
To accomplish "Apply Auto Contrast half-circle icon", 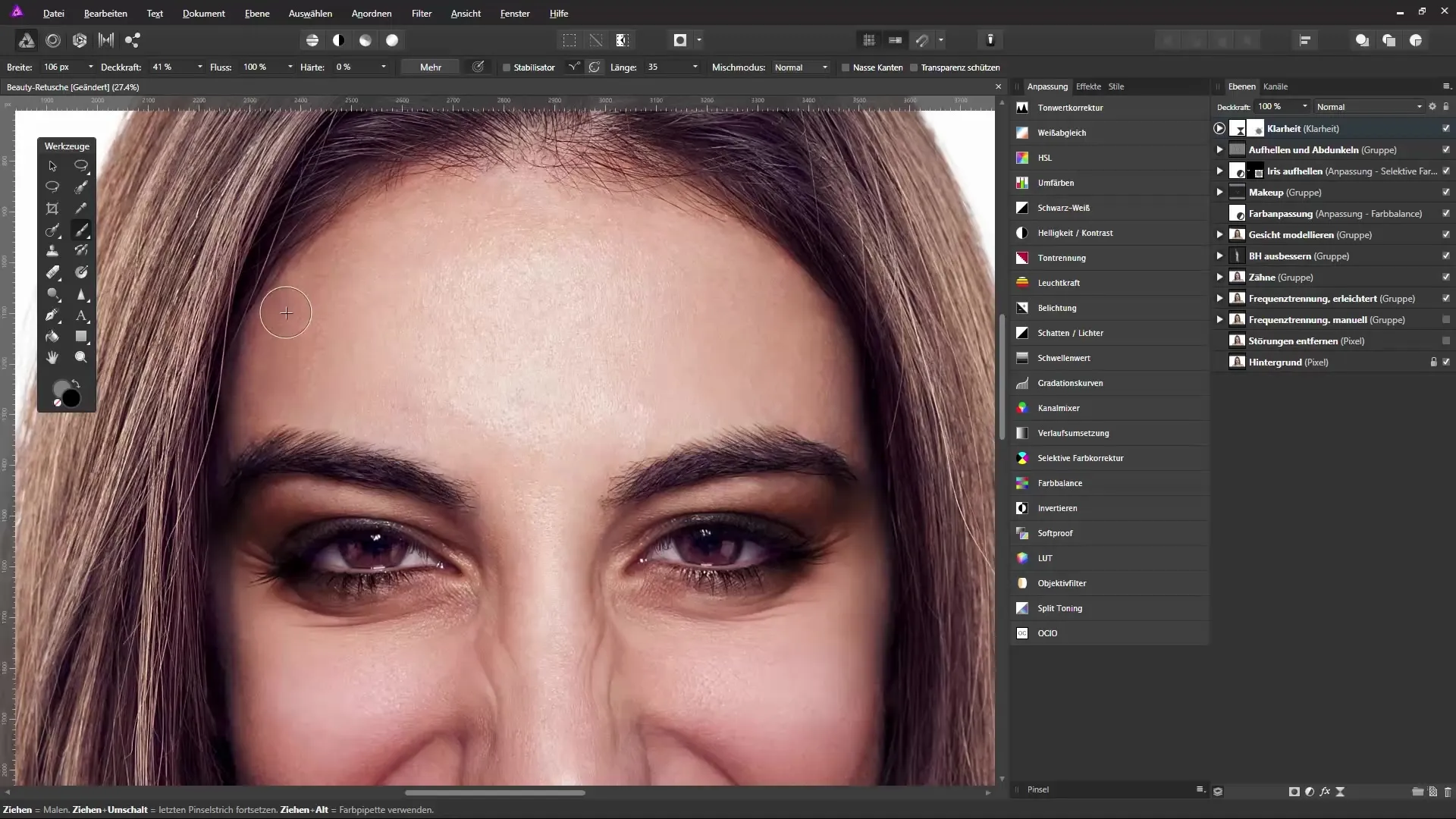I will (338, 40).
